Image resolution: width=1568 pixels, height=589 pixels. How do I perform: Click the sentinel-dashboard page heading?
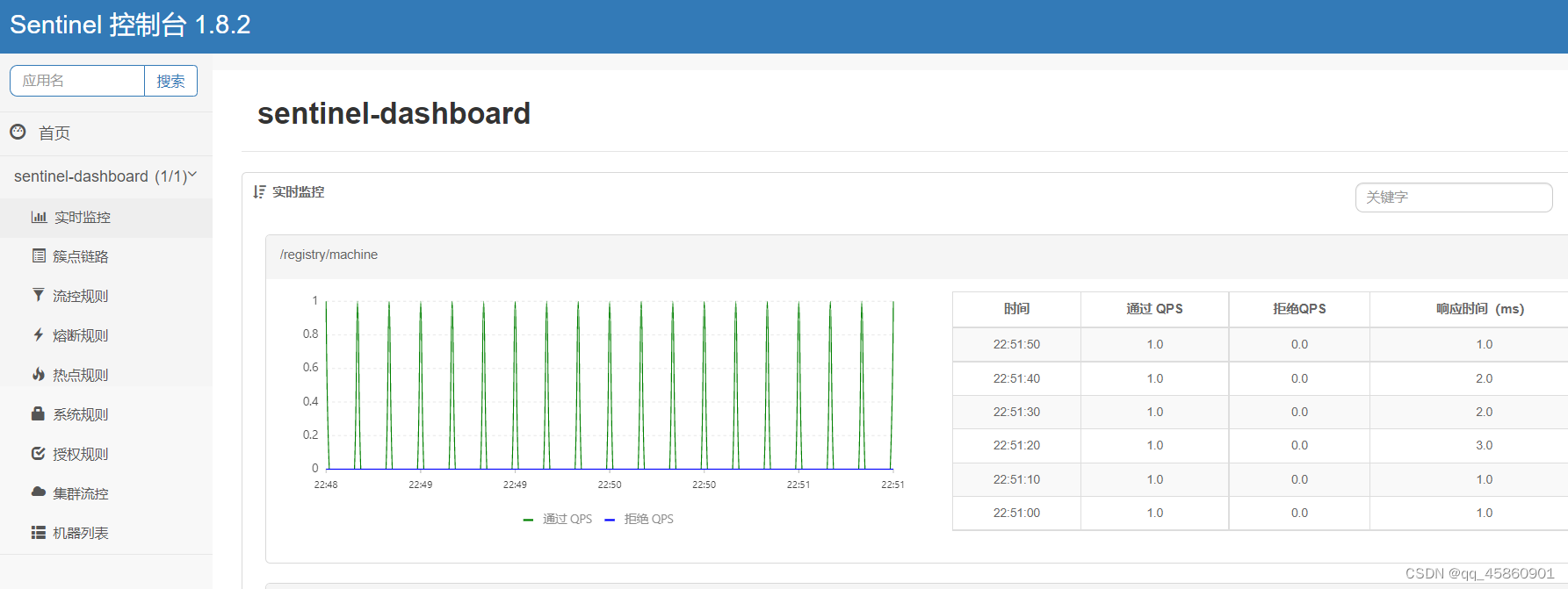394,113
